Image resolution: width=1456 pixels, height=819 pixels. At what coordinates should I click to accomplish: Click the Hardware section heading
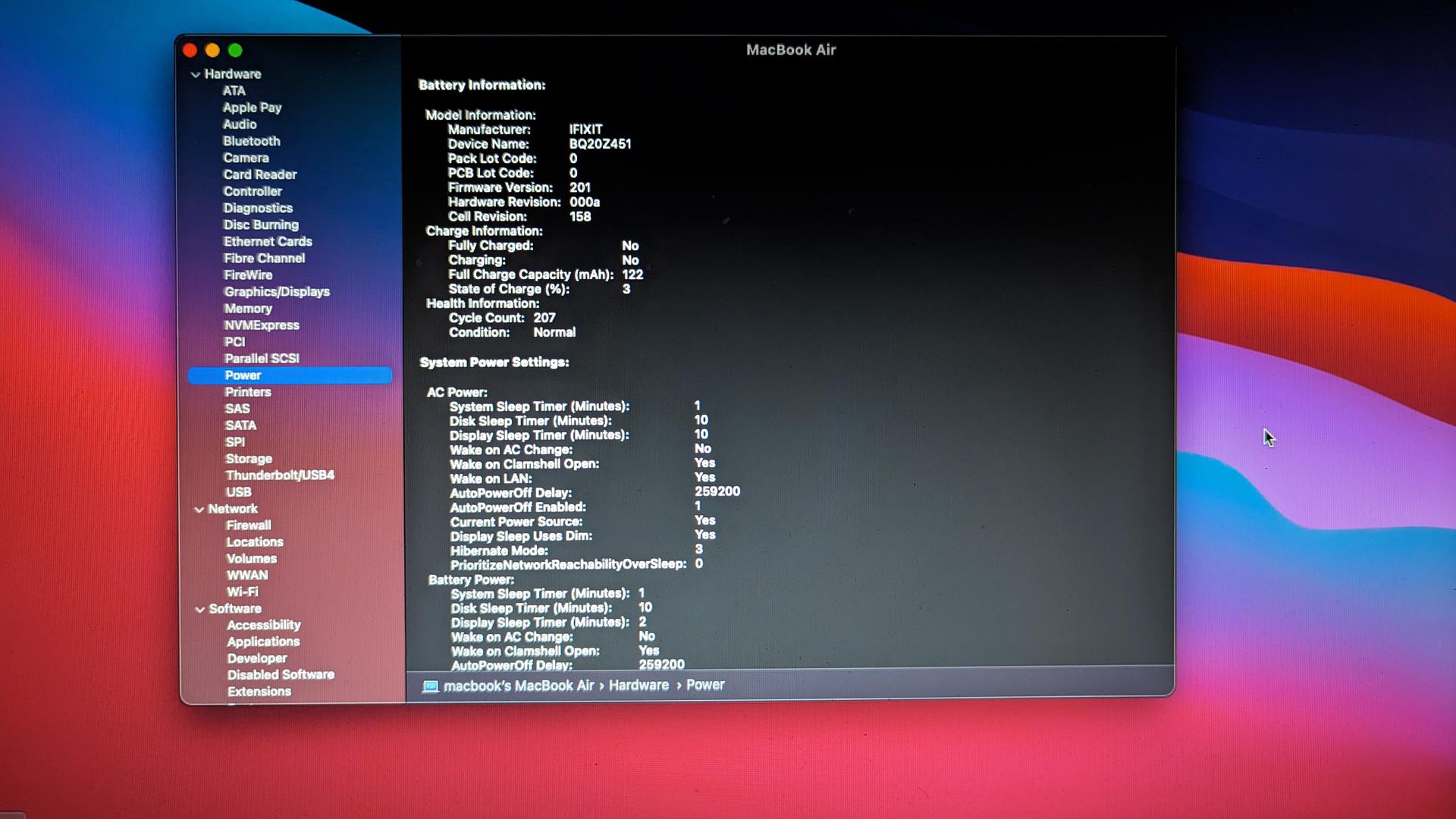coord(233,74)
